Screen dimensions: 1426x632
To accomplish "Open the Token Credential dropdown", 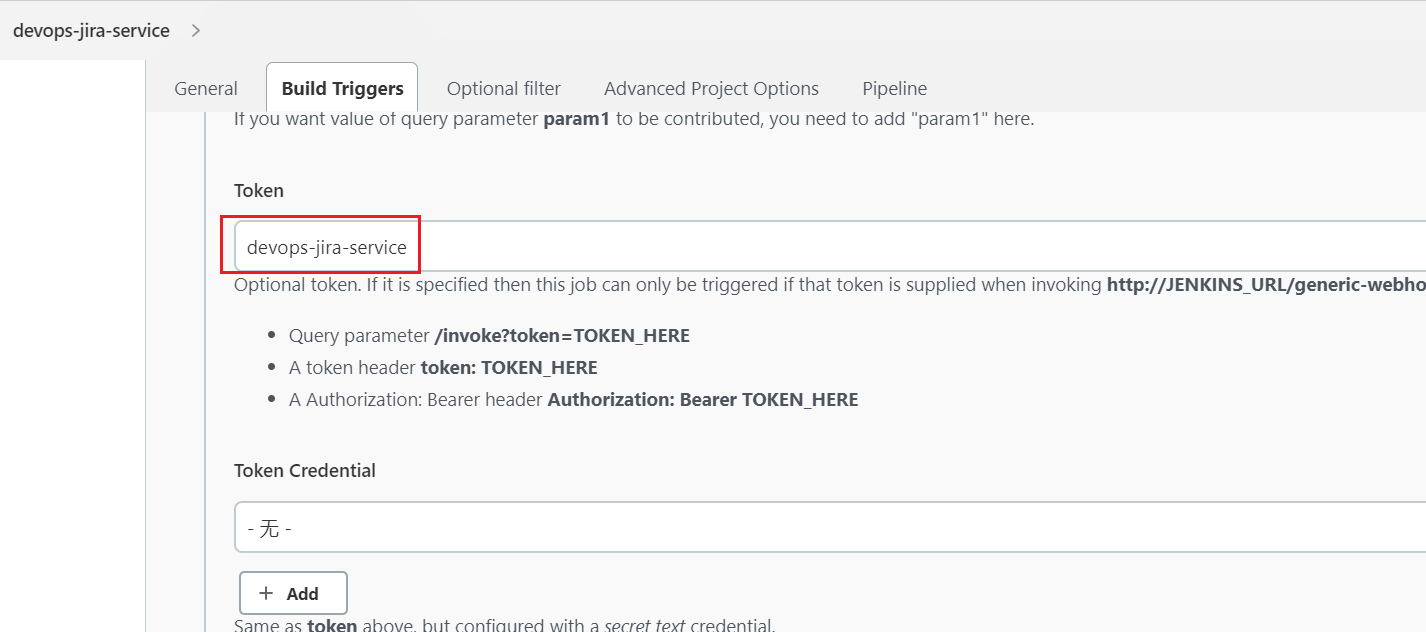I will (x=830, y=527).
